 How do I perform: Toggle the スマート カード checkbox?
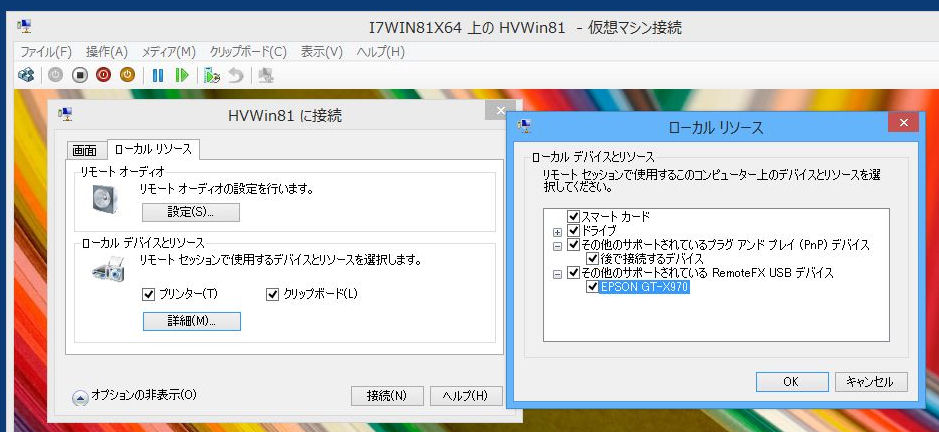[x=574, y=216]
